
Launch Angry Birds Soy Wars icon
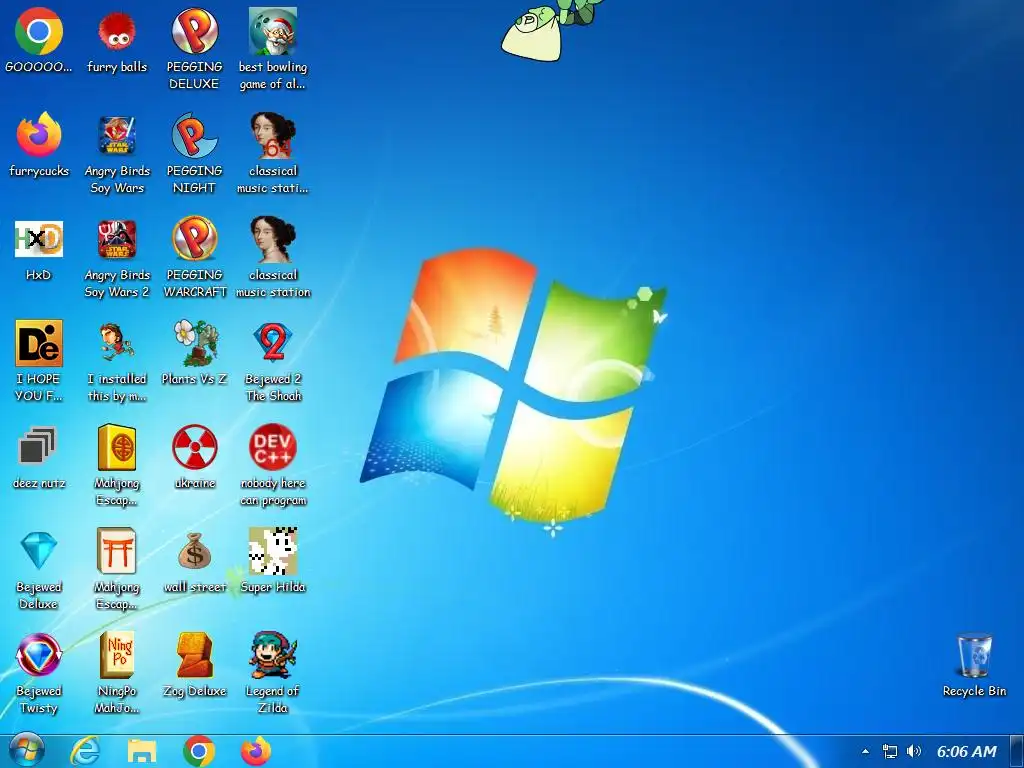[x=117, y=135]
